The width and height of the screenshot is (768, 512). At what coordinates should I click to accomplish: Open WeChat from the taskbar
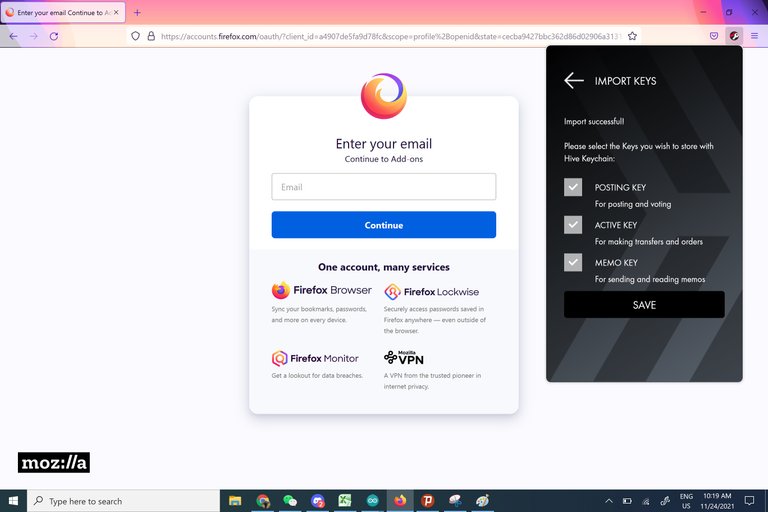coord(290,501)
